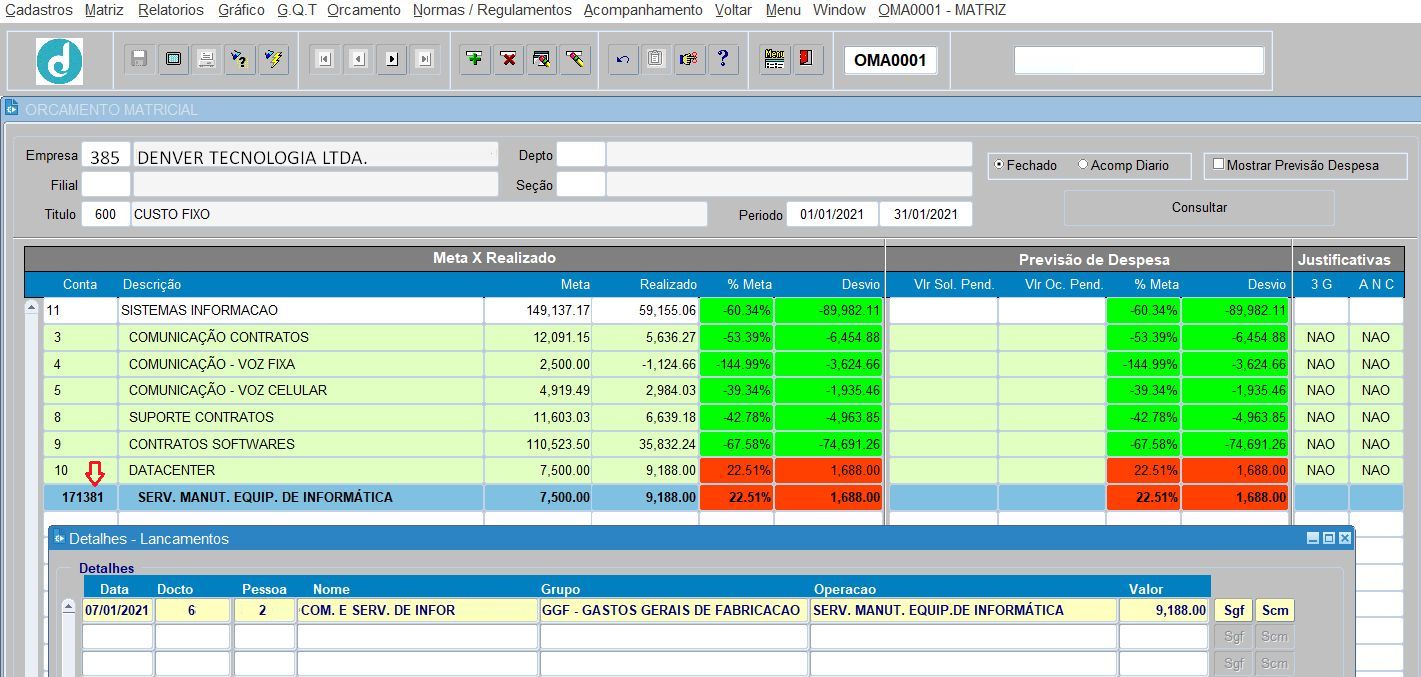This screenshot has width=1421, height=677.
Task: Click the Filial code input field
Action: point(105,185)
